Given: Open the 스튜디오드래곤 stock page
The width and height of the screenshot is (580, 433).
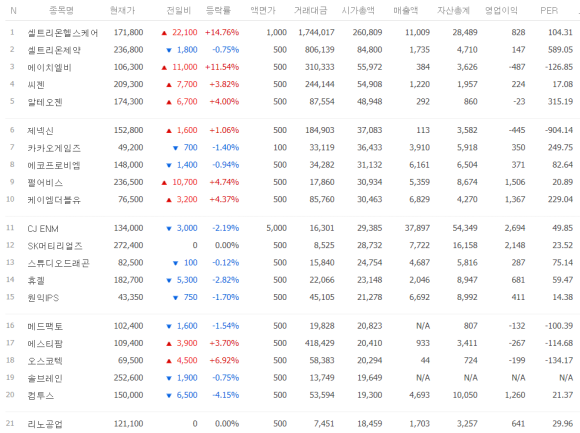Looking at the screenshot, I should (58, 263).
